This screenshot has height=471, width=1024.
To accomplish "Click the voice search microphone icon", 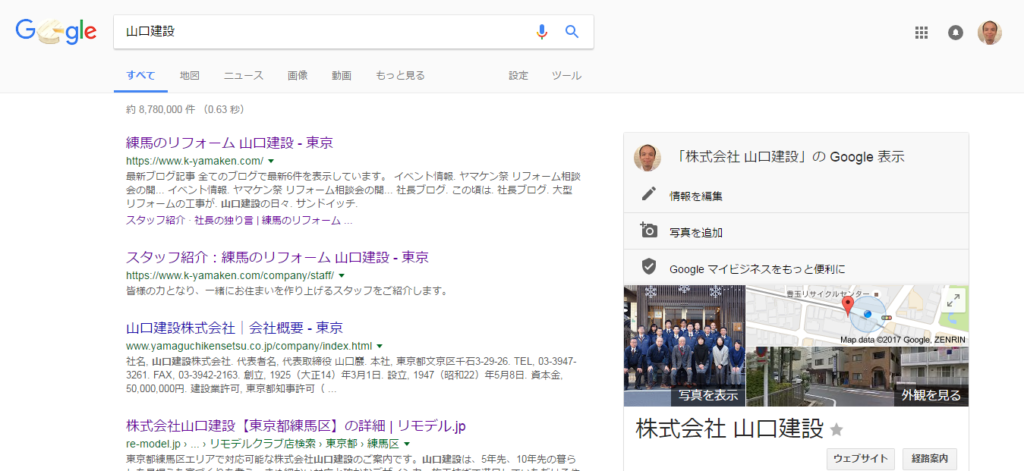I will pos(542,31).
